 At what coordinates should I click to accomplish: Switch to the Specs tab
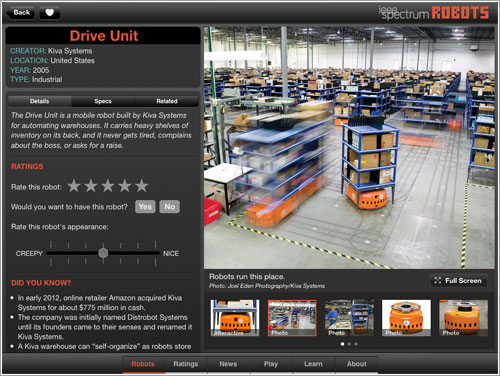tap(103, 101)
